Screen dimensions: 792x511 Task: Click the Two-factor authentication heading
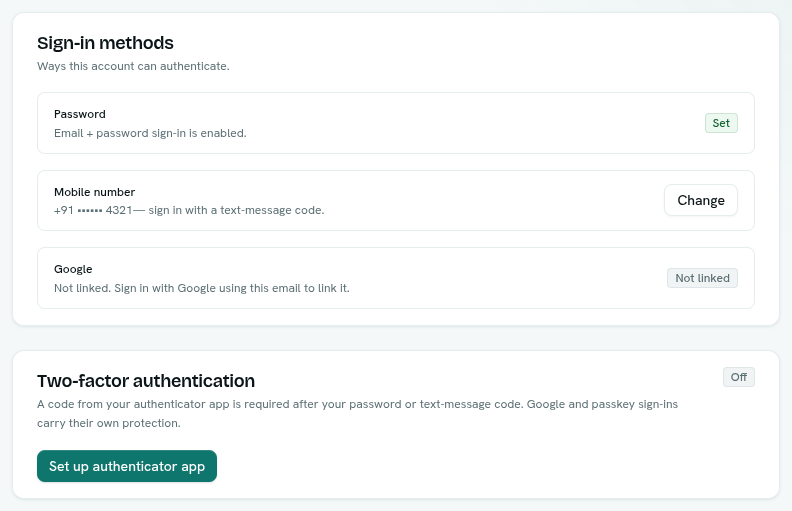click(x=146, y=381)
